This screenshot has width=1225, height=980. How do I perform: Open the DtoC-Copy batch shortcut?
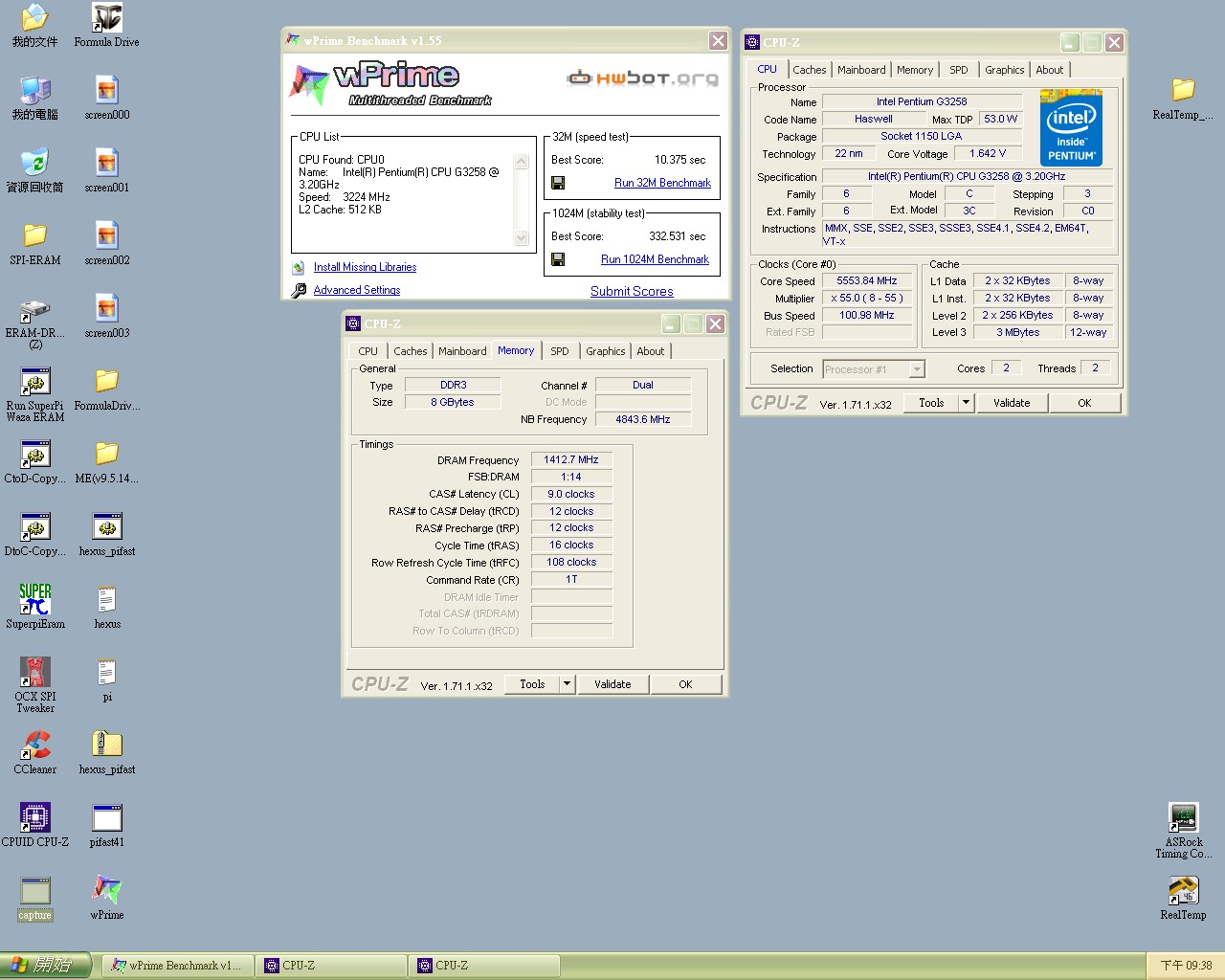[35, 534]
